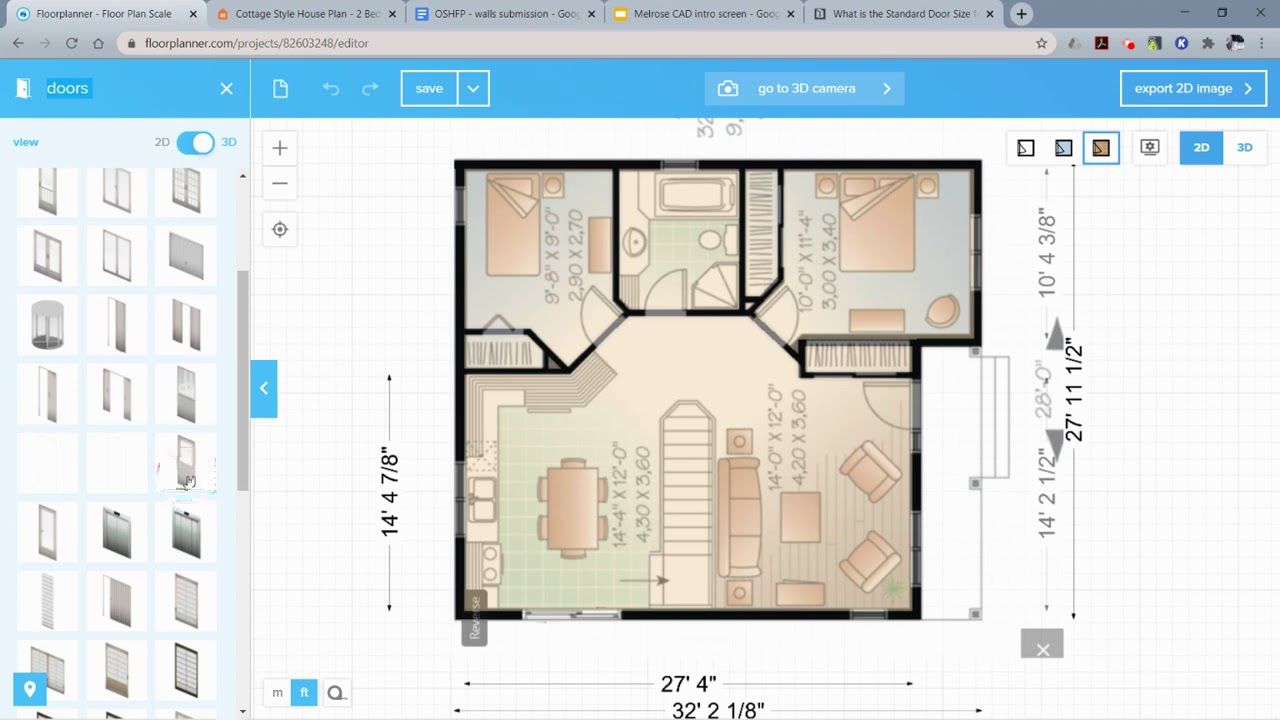Select the 14' 4 7/8" dimension label

390,492
